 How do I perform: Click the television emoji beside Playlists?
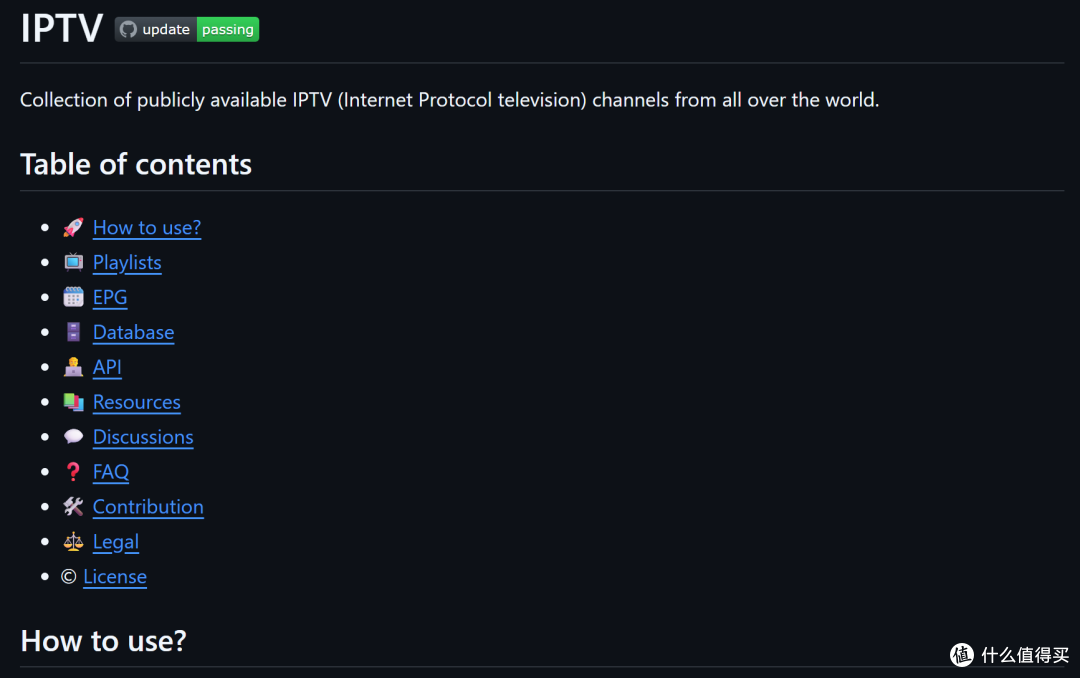[x=74, y=263]
